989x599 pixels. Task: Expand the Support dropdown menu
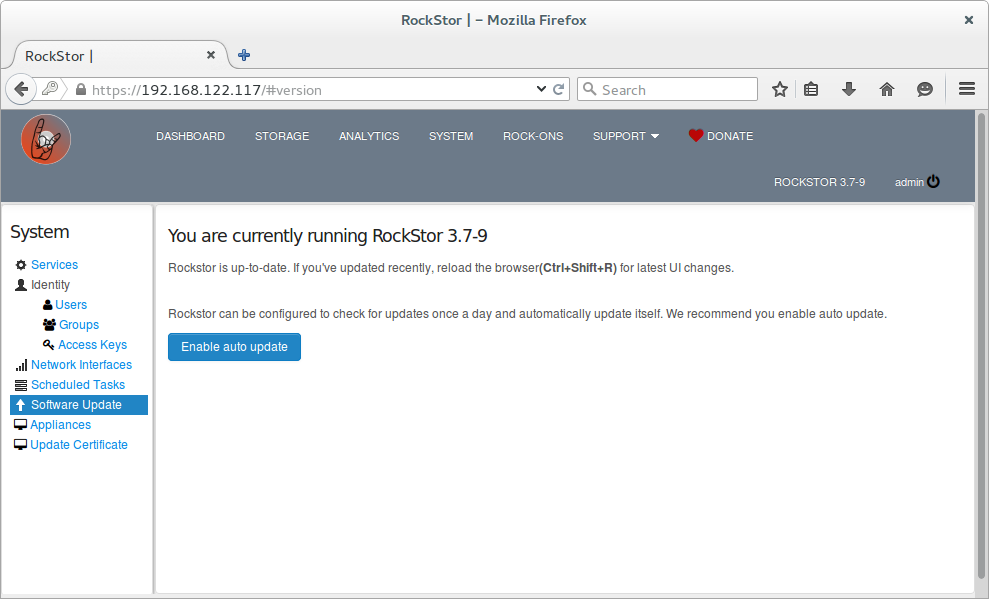(626, 136)
